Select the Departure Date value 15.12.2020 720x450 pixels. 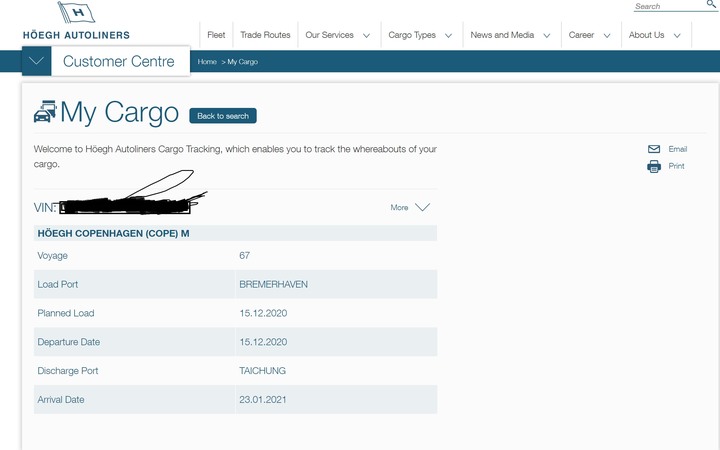[x=263, y=342]
